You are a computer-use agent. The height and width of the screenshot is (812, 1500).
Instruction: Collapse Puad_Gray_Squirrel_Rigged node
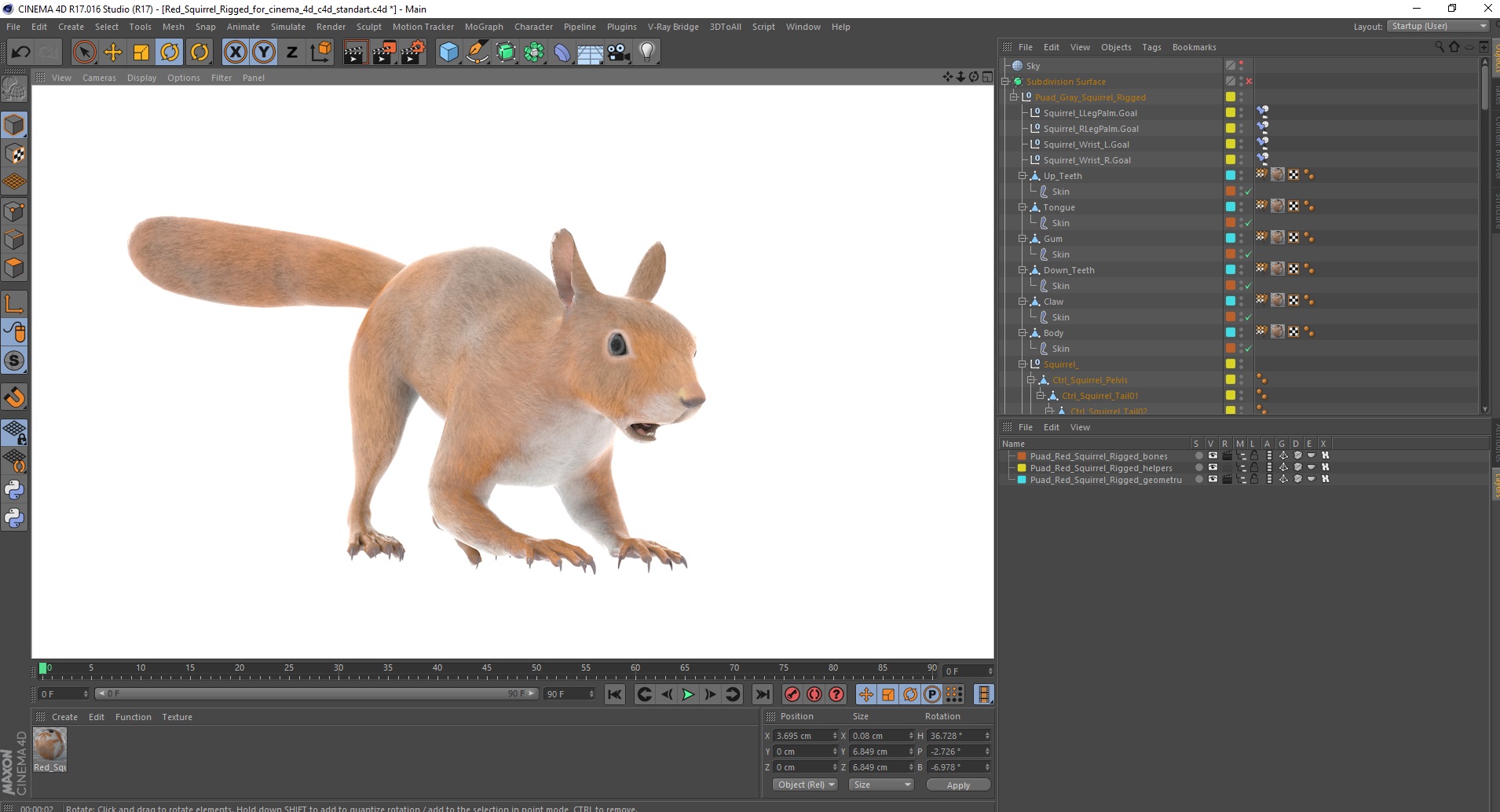point(1014,97)
